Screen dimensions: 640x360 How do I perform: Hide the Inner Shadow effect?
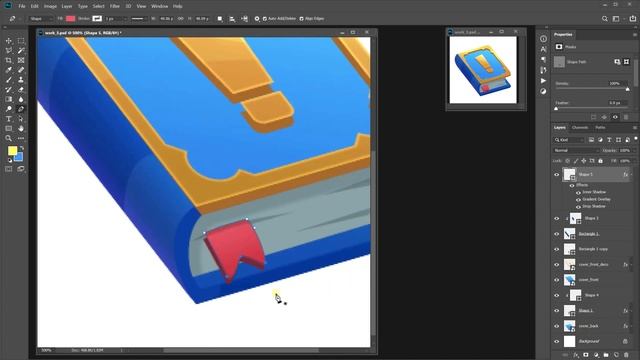[578, 192]
